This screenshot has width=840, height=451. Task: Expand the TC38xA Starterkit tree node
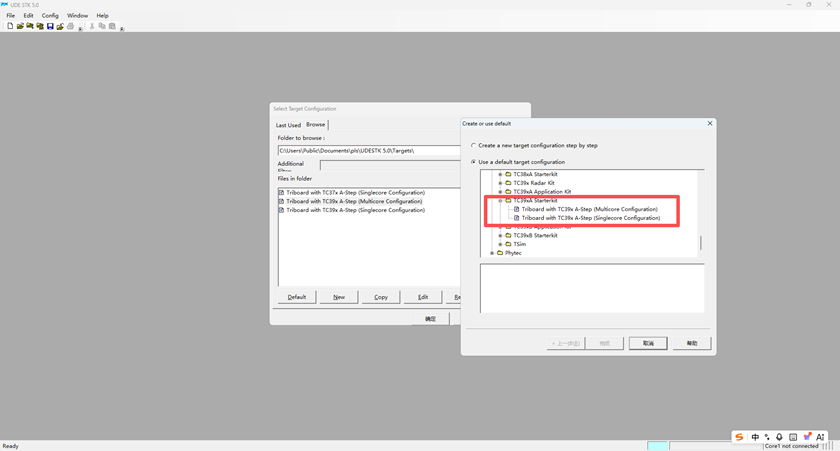click(x=500, y=174)
